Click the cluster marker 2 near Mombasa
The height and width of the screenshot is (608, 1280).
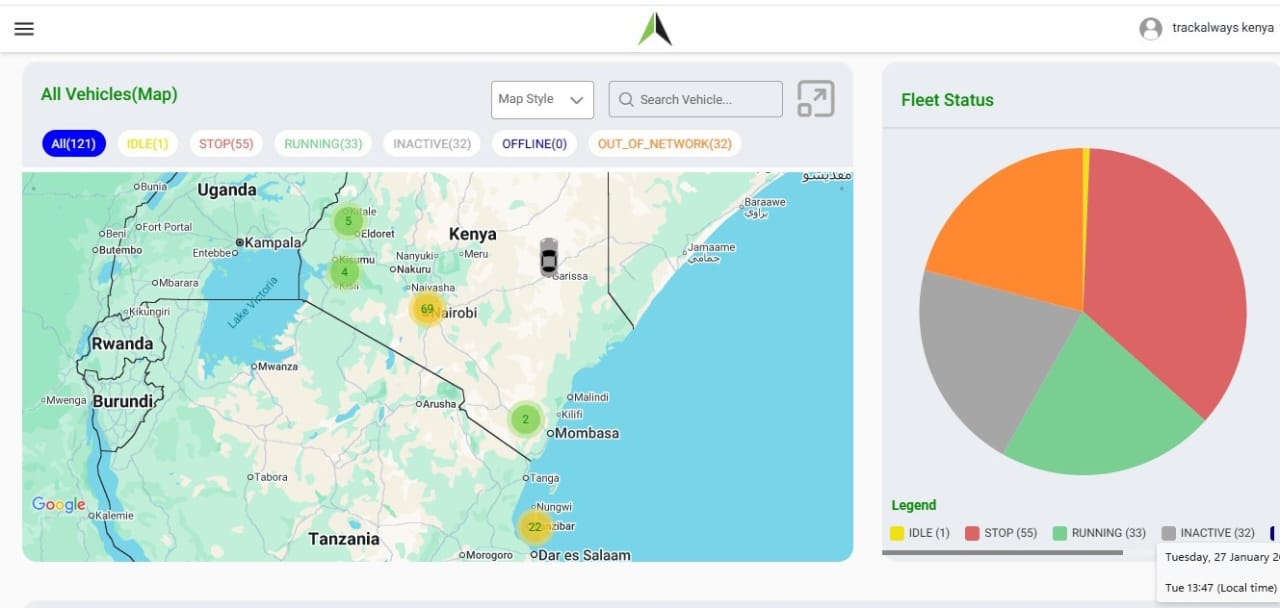point(525,419)
